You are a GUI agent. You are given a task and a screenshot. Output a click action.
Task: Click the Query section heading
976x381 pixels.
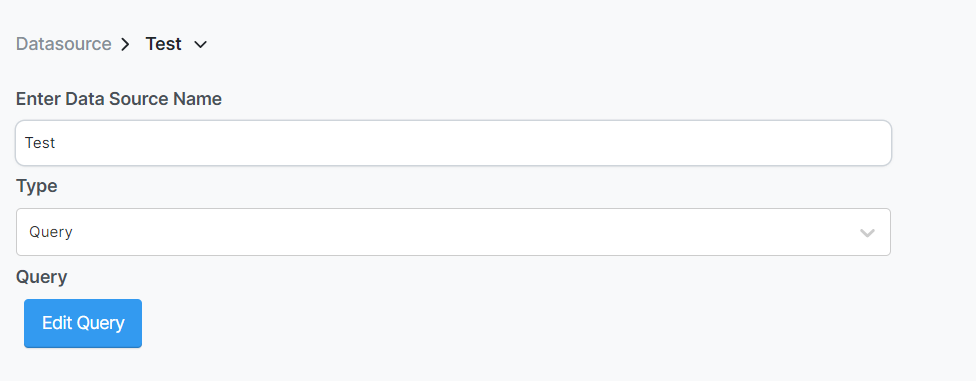(x=42, y=277)
